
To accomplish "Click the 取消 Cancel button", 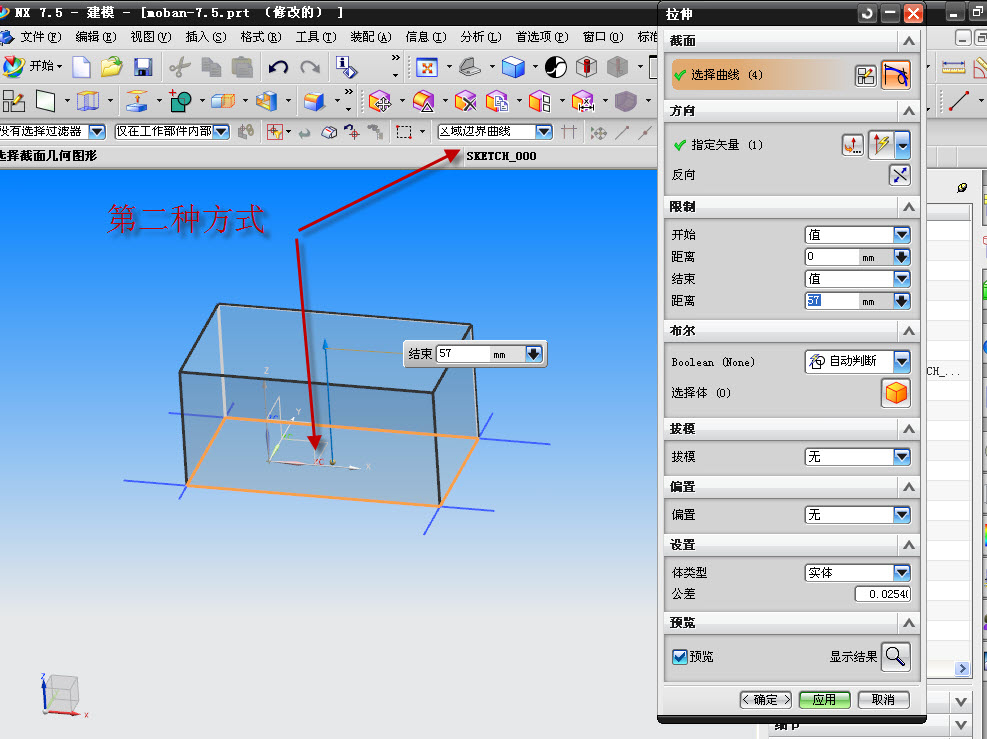I will pyautogui.click(x=884, y=700).
